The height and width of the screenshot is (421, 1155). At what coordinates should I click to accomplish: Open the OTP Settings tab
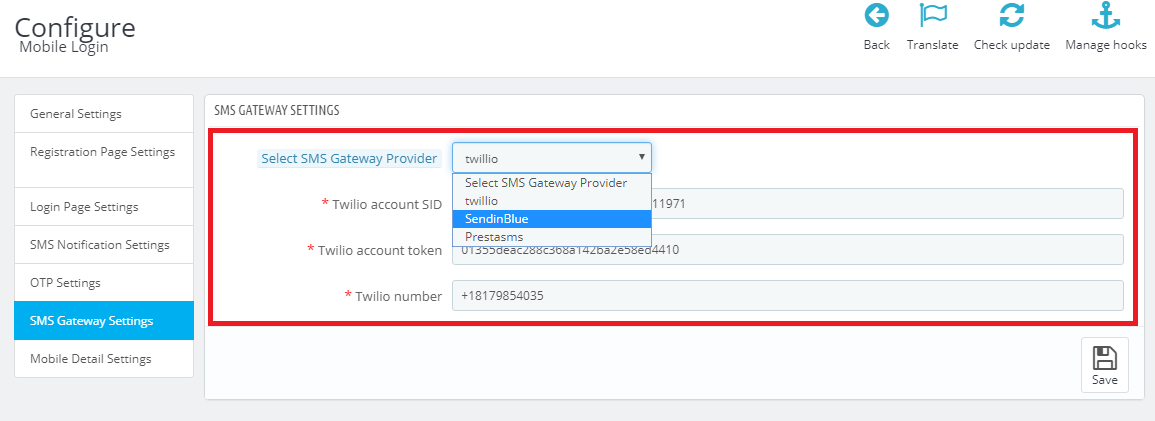[104, 283]
